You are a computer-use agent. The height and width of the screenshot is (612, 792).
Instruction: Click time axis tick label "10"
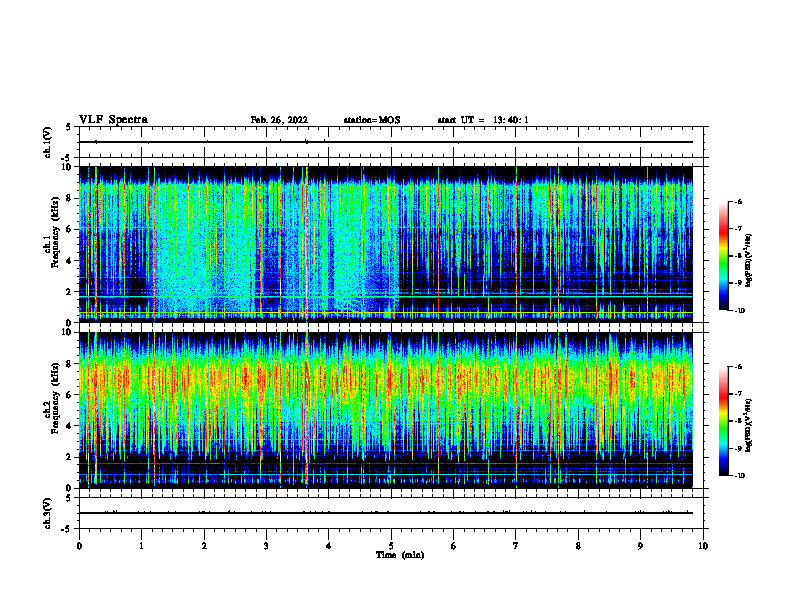(703, 546)
